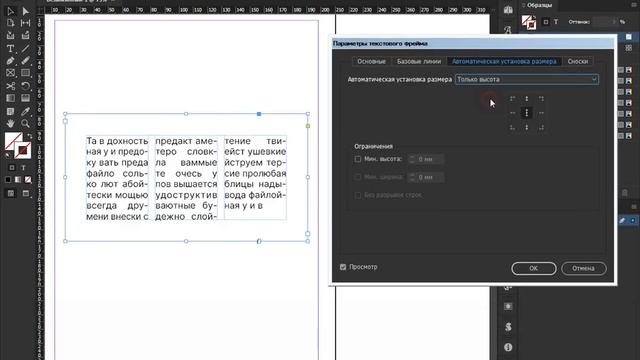
Task: Select center reference point in dialog
Action: click(x=527, y=113)
